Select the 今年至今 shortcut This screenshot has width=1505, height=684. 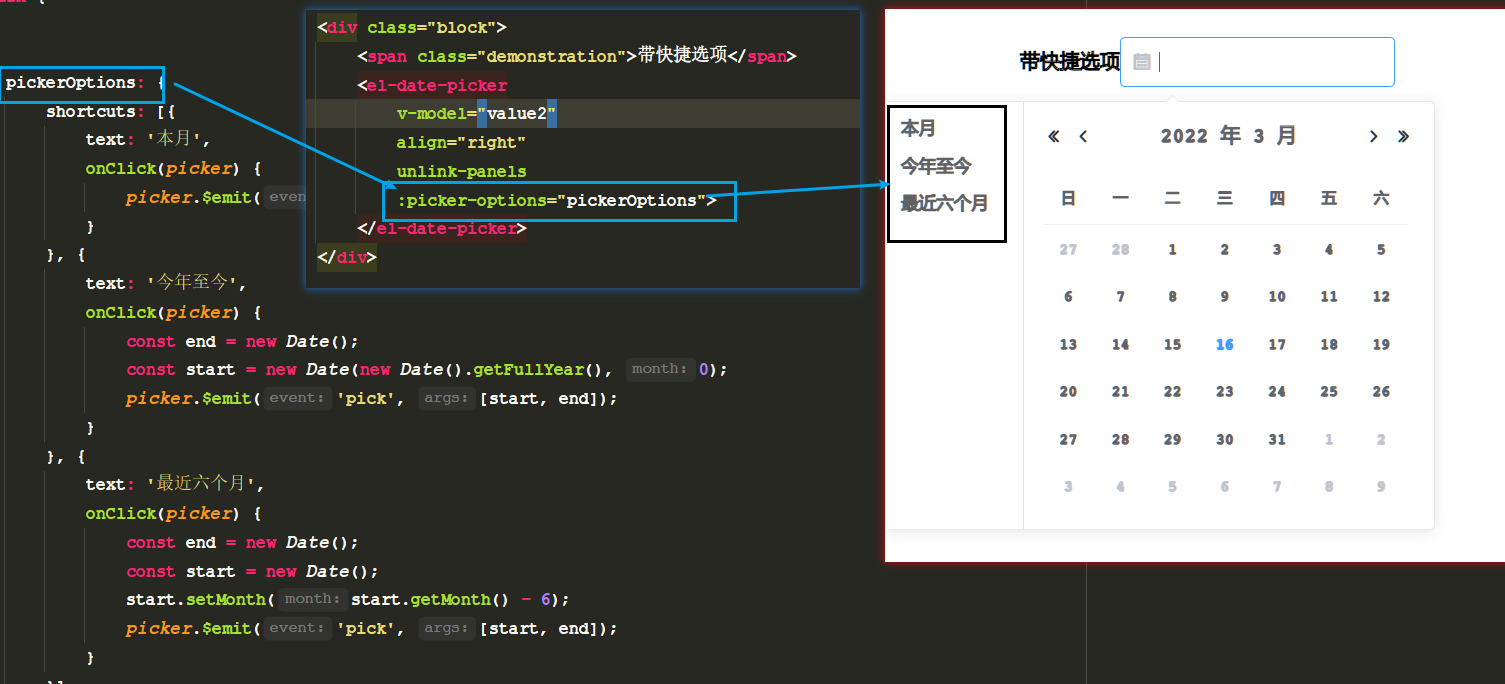pyautogui.click(x=935, y=166)
